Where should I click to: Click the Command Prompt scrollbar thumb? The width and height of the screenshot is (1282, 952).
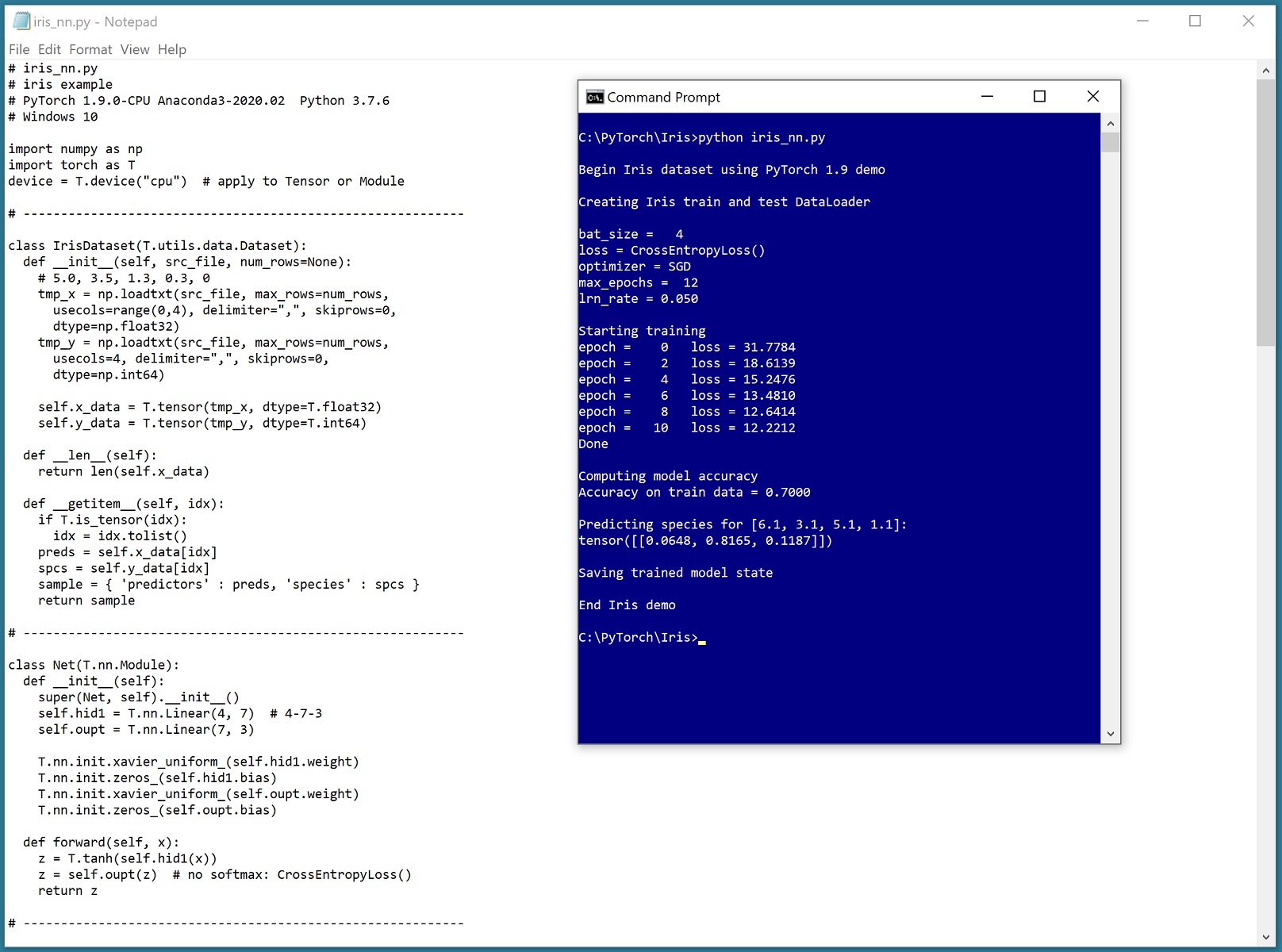pos(1110,143)
